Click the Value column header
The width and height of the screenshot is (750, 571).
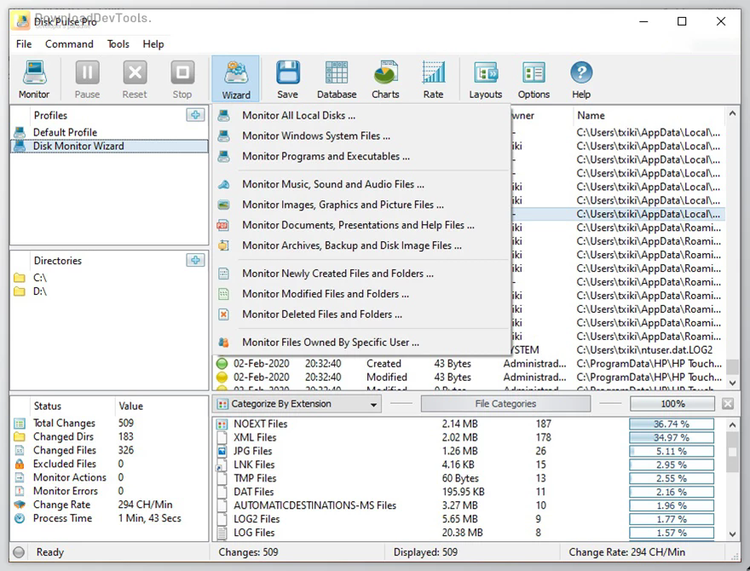[x=161, y=406]
